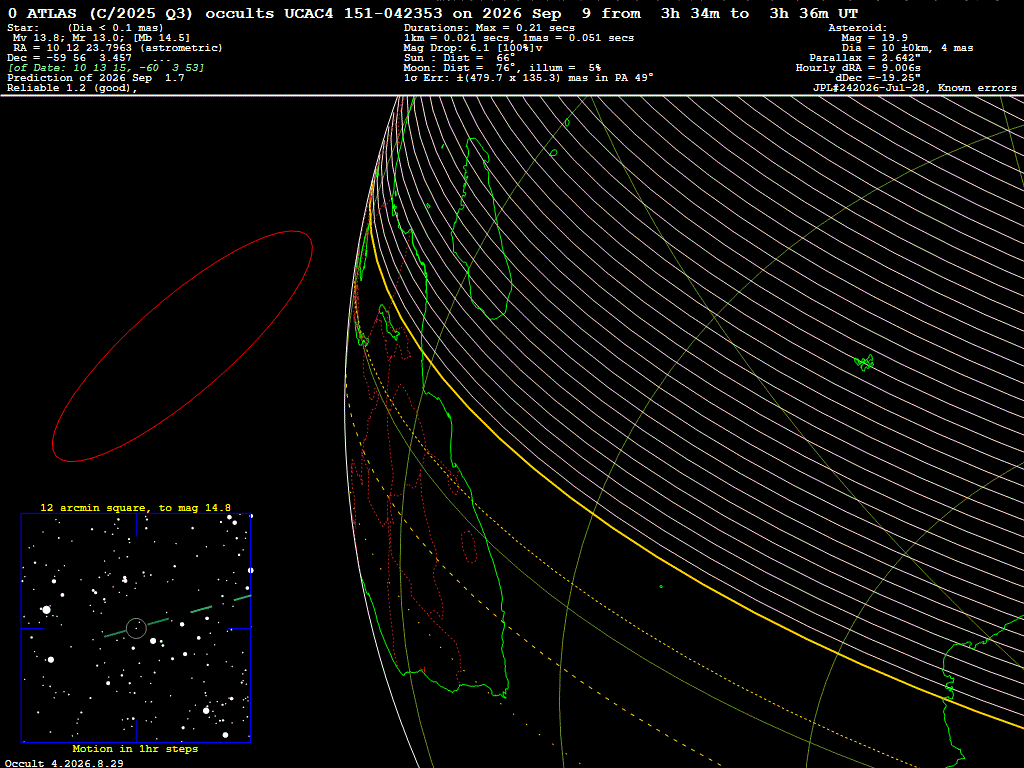
Task: Click the green asteroid motion track line
Action: click(178, 616)
